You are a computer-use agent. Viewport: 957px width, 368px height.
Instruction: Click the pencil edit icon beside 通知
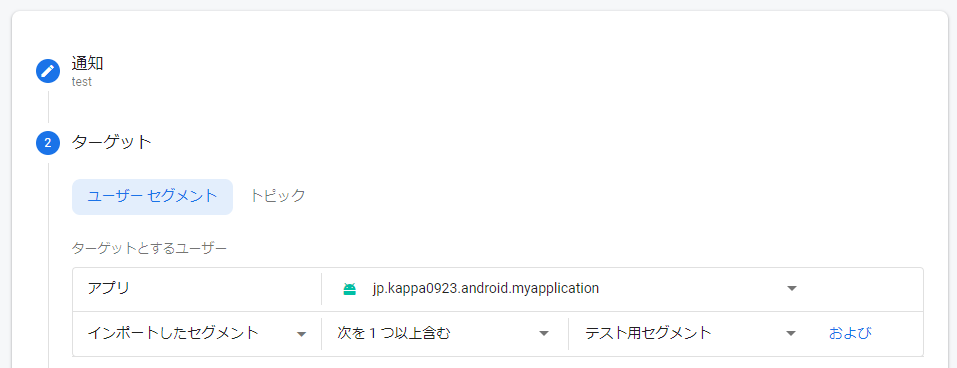[48, 71]
